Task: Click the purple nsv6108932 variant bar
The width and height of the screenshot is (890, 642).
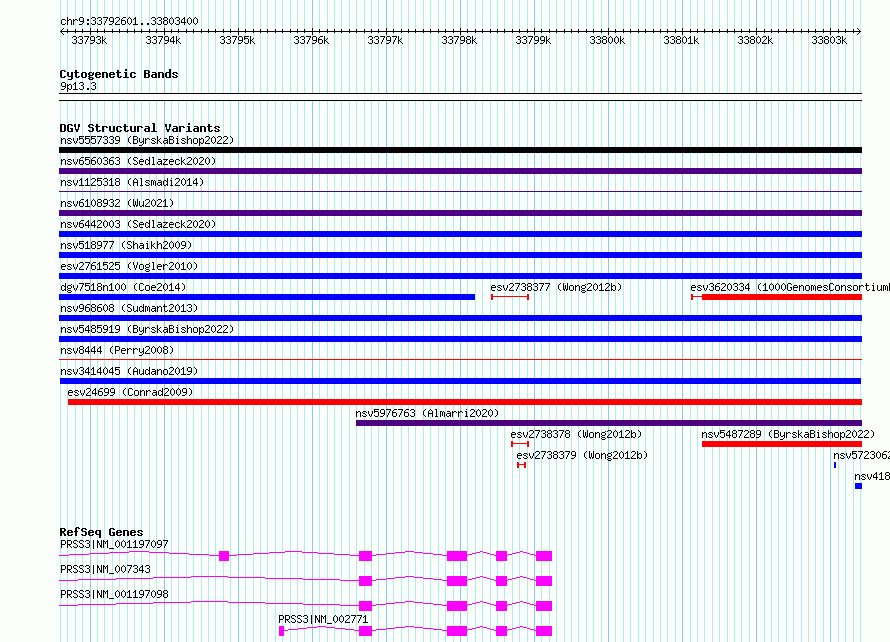Action: (460, 213)
